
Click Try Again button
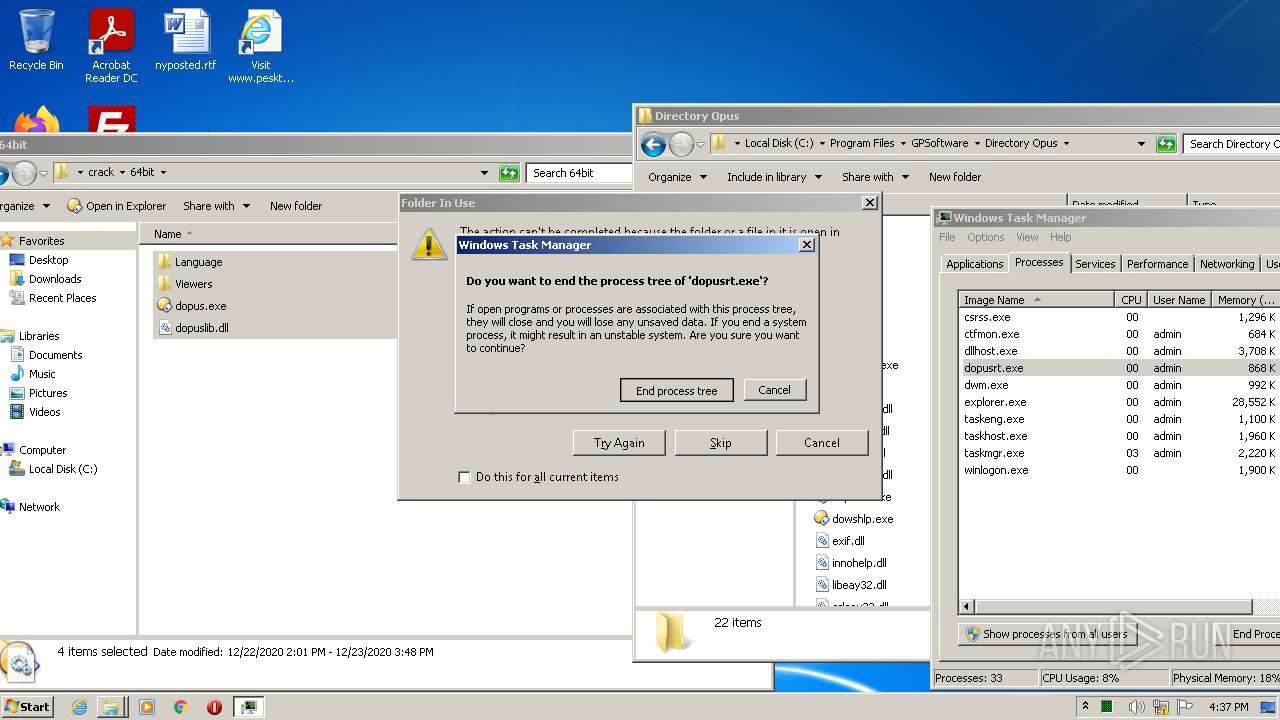619,442
